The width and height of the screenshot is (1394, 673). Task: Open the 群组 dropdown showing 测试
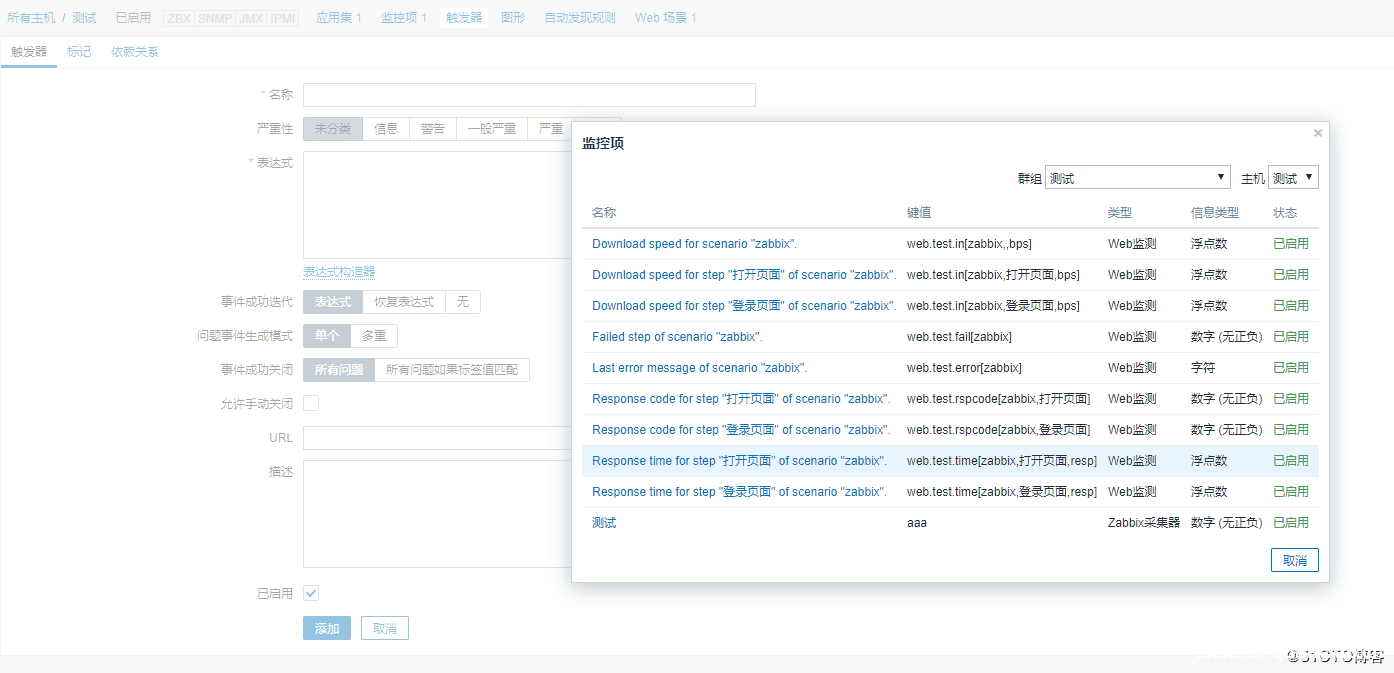[x=1138, y=177]
